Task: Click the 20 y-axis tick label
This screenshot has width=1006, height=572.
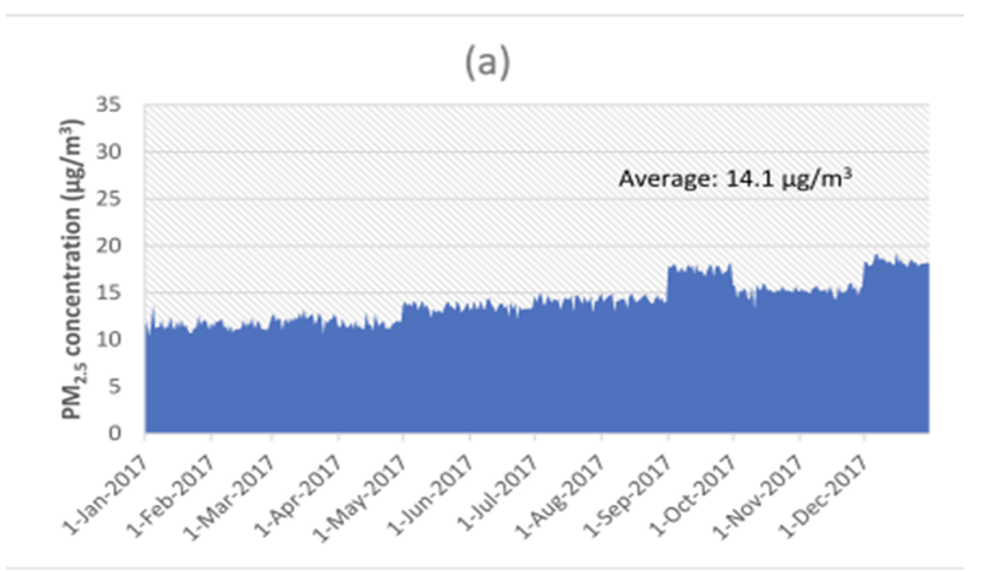Action: (122, 246)
